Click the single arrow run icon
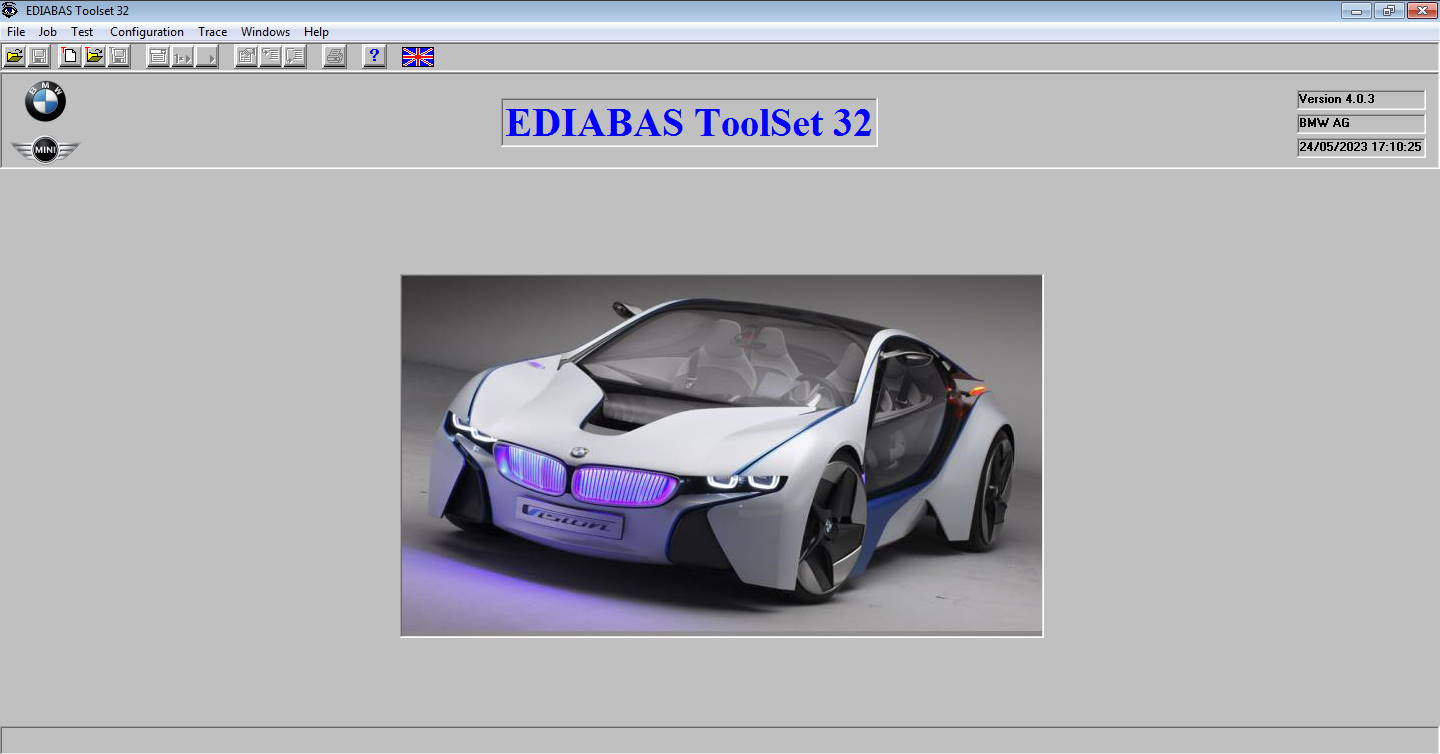Image resolution: width=1440 pixels, height=754 pixels. 207,56
